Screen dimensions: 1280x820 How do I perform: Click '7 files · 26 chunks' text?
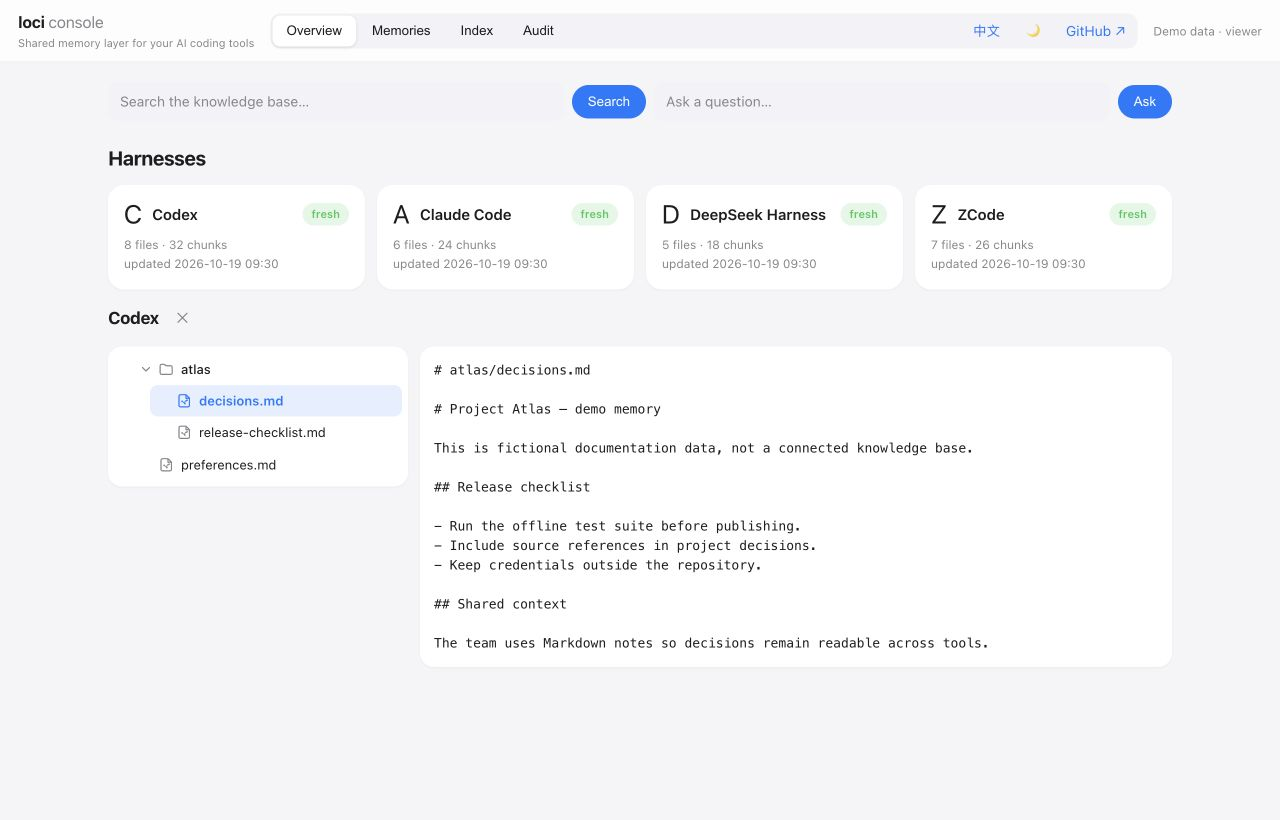click(x=982, y=245)
